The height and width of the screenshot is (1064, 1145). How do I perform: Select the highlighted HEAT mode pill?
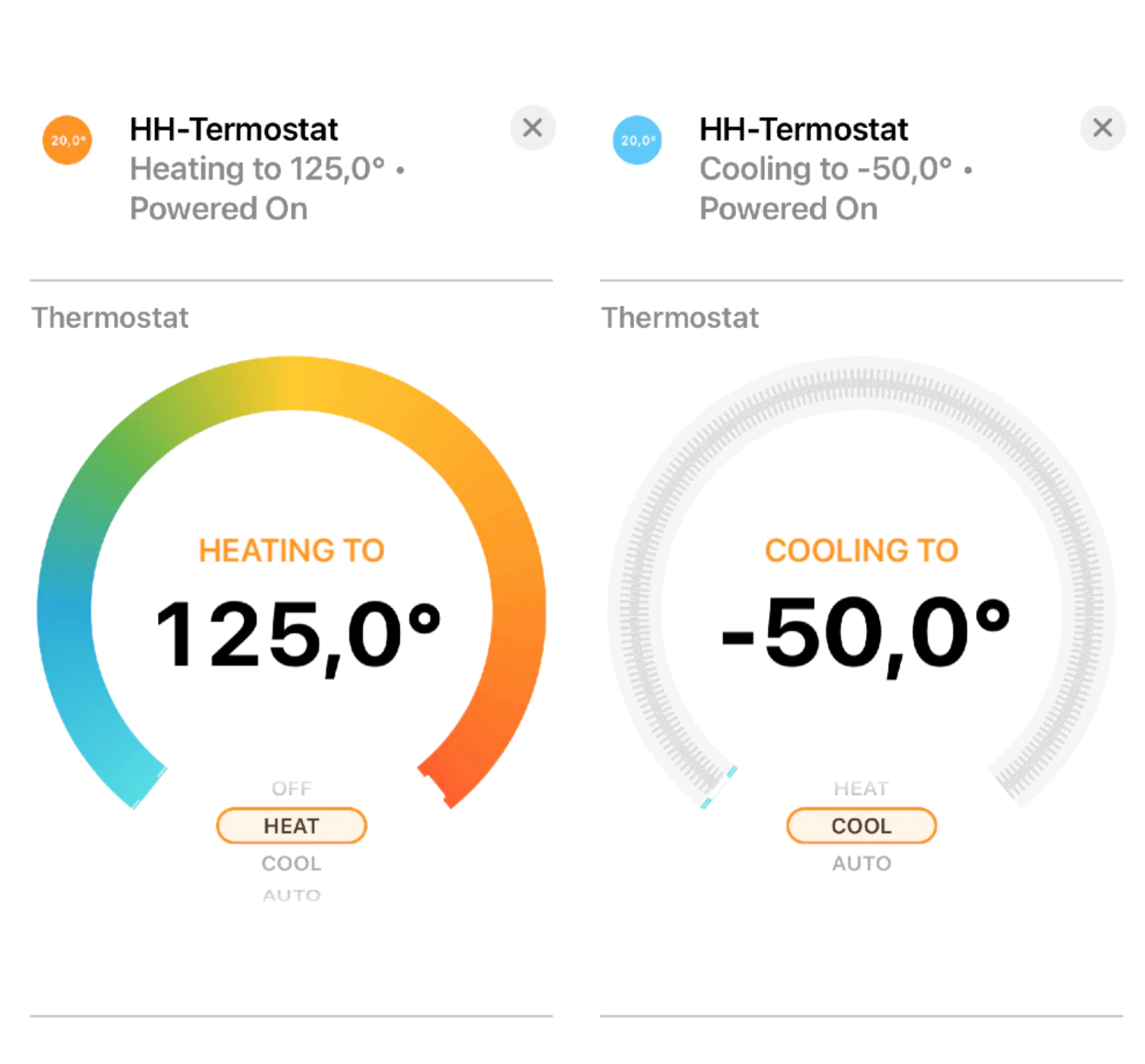(292, 826)
